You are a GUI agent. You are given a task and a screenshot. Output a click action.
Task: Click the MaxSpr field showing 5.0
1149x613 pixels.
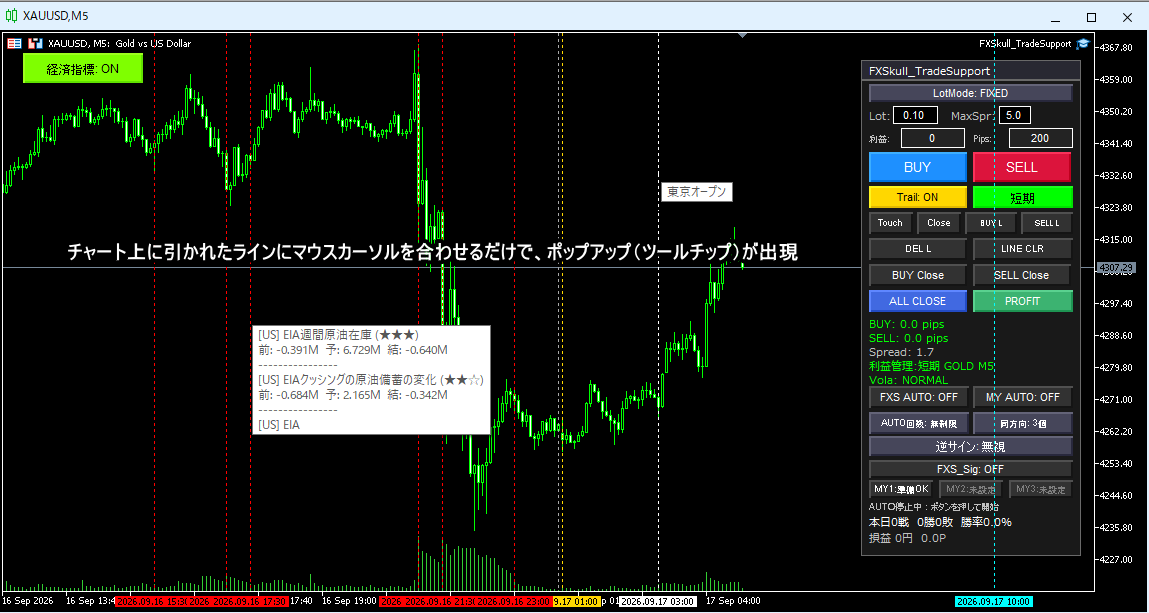tap(1015, 115)
